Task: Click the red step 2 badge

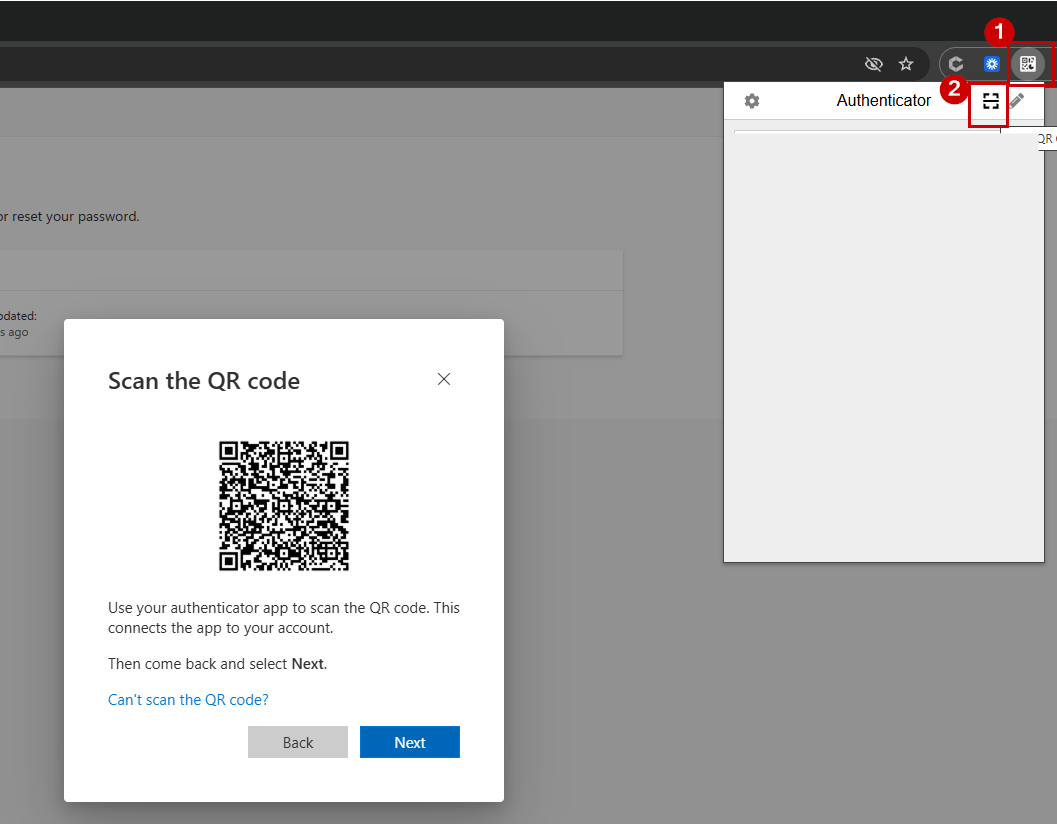Action: 954,88
